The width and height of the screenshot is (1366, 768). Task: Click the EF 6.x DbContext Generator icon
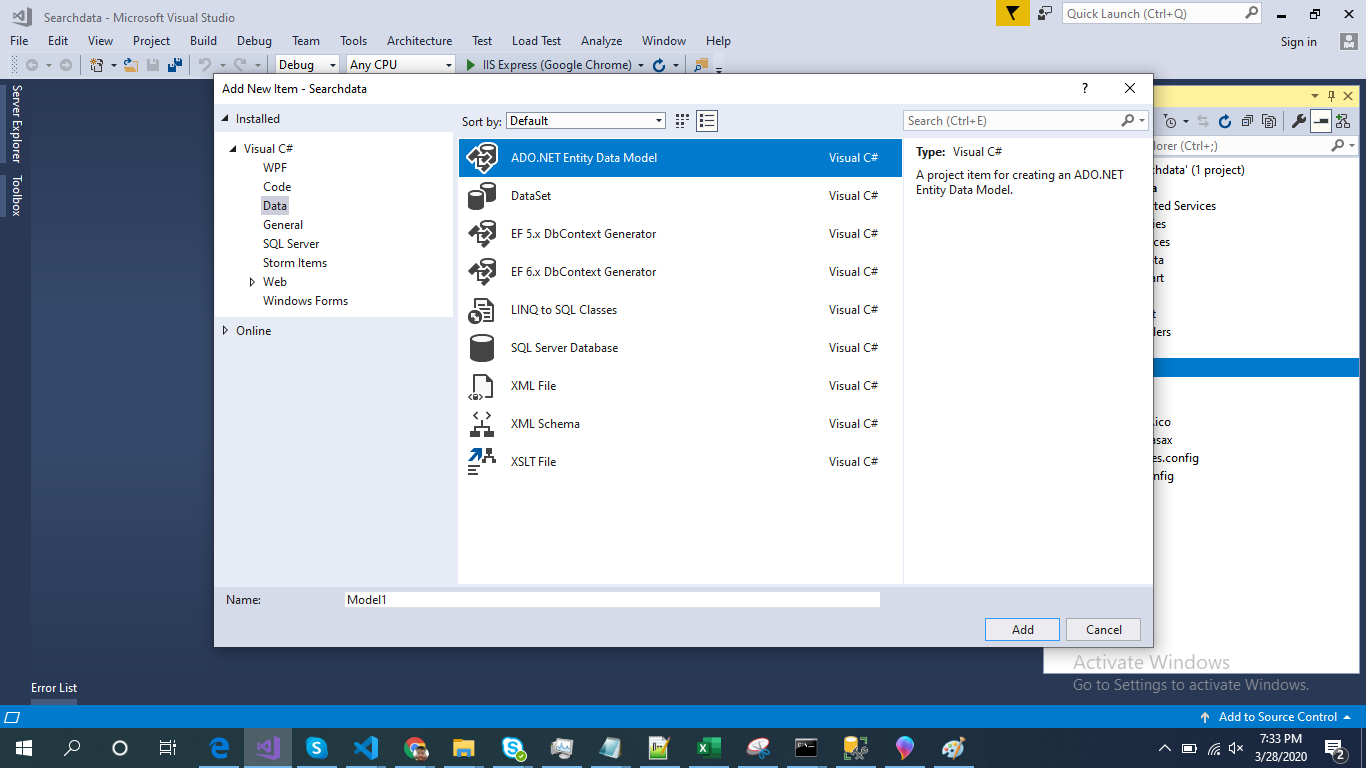click(482, 272)
